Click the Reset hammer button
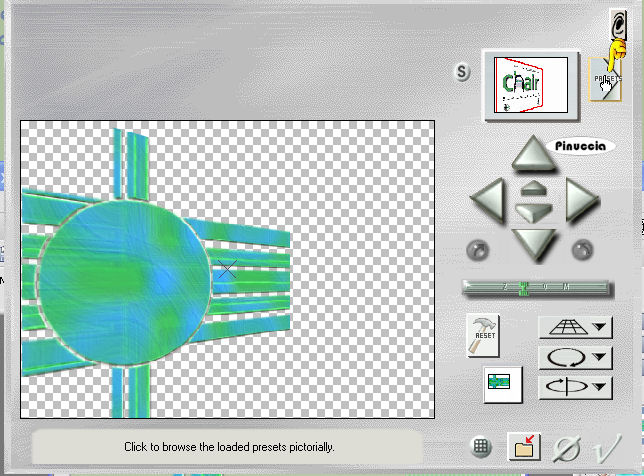This screenshot has width=644, height=476. point(483,336)
